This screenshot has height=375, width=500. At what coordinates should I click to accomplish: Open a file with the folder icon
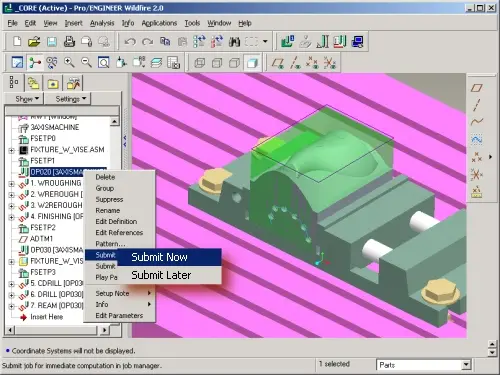34,42
